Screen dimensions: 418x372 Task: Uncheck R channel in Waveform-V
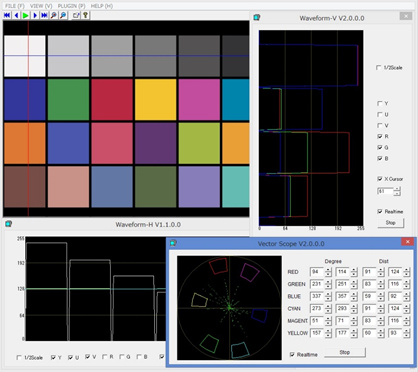(379, 136)
